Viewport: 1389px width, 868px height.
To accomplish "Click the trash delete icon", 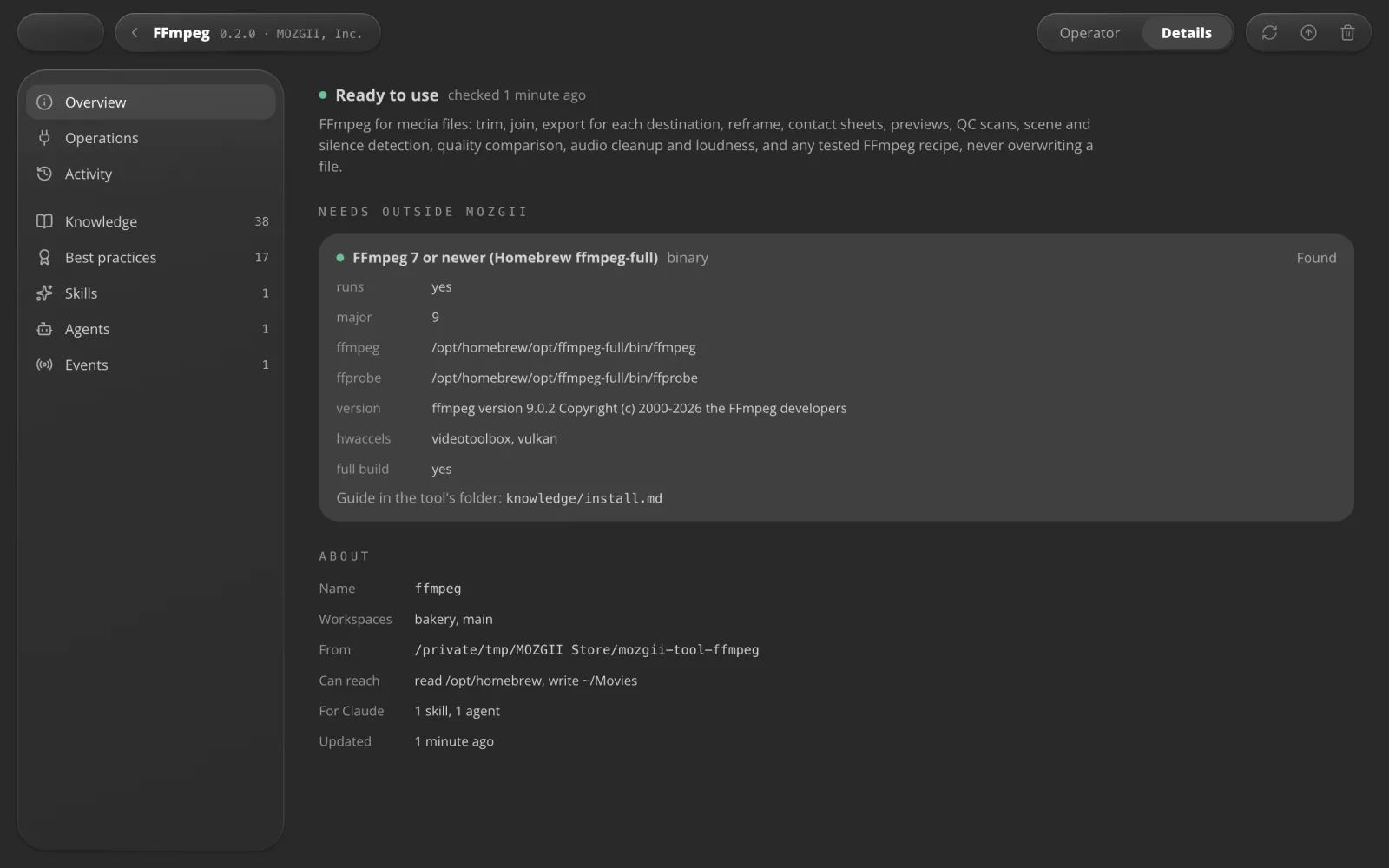I will (1347, 33).
